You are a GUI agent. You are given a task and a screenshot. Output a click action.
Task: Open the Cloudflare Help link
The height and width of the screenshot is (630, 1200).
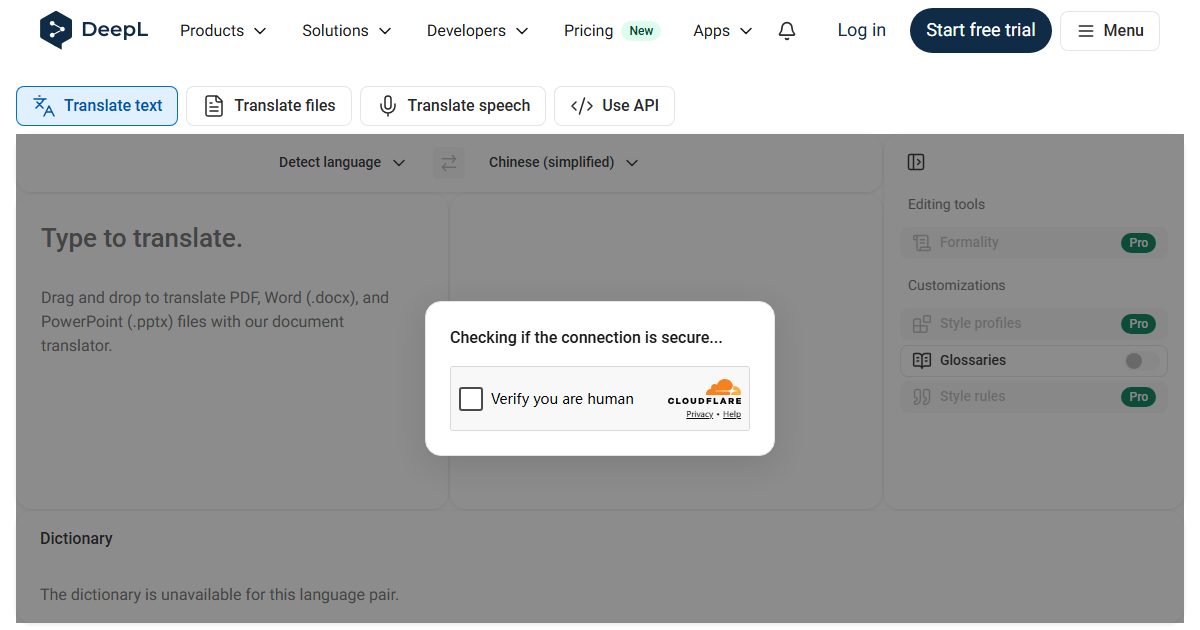[x=732, y=415]
